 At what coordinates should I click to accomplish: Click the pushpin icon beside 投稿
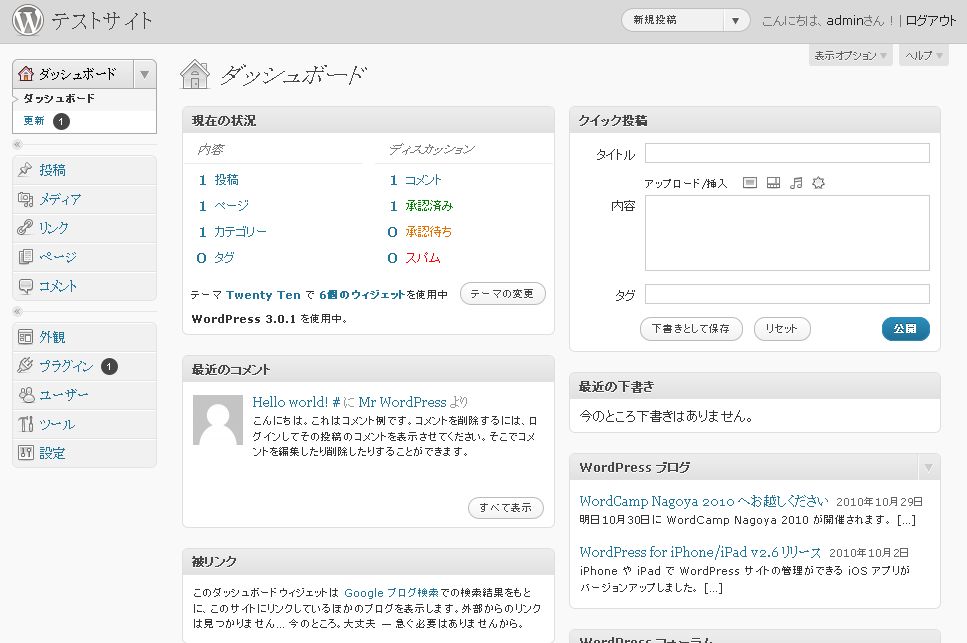(25, 170)
